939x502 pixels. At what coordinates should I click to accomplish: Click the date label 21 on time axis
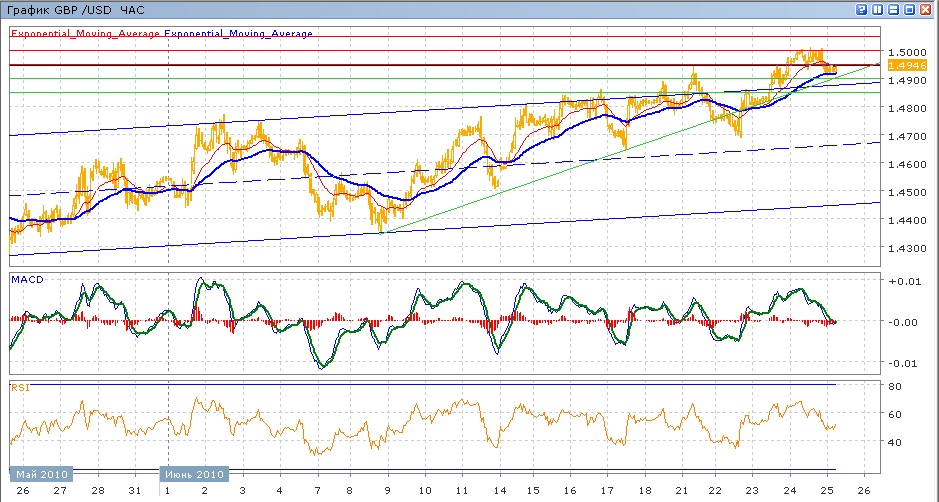683,490
